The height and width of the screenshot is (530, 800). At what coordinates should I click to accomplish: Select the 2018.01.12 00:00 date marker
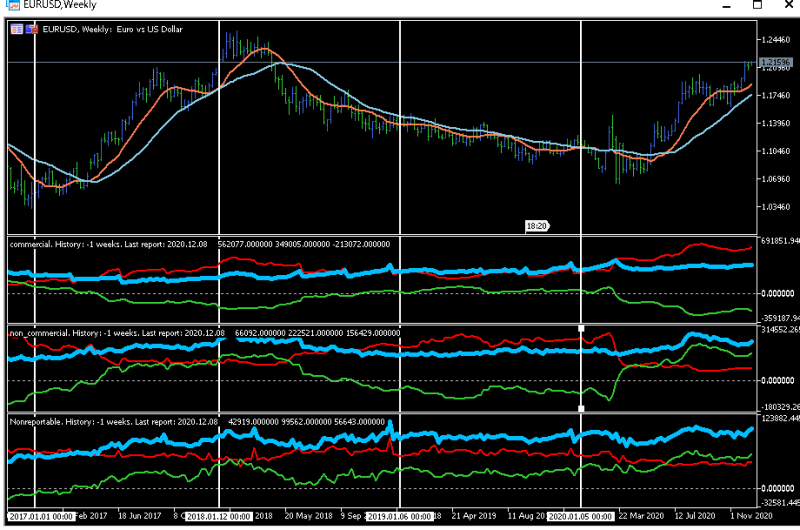coord(218,516)
